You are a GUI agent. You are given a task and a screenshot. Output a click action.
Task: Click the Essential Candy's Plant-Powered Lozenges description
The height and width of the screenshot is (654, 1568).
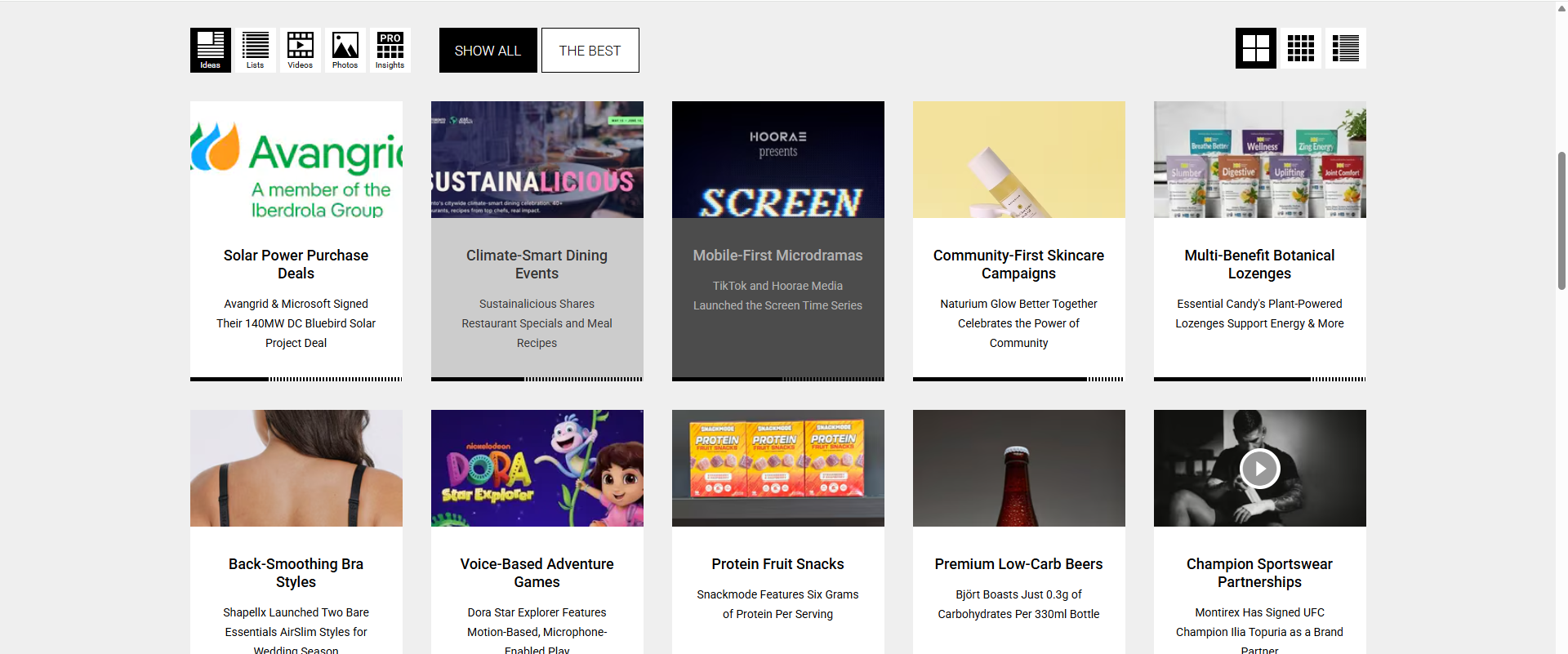tap(1260, 314)
